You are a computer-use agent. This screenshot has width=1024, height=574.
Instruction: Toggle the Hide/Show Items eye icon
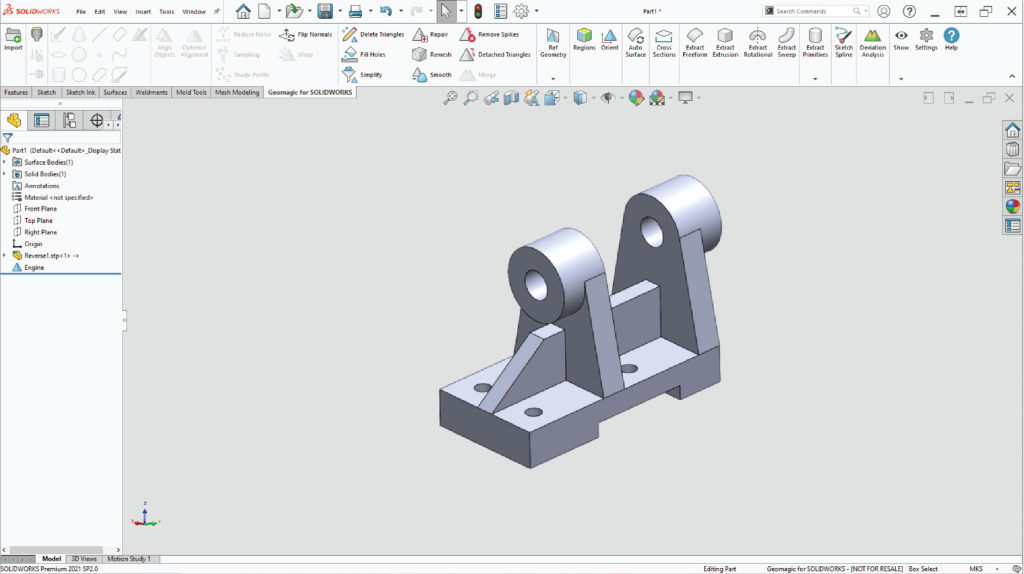606,98
